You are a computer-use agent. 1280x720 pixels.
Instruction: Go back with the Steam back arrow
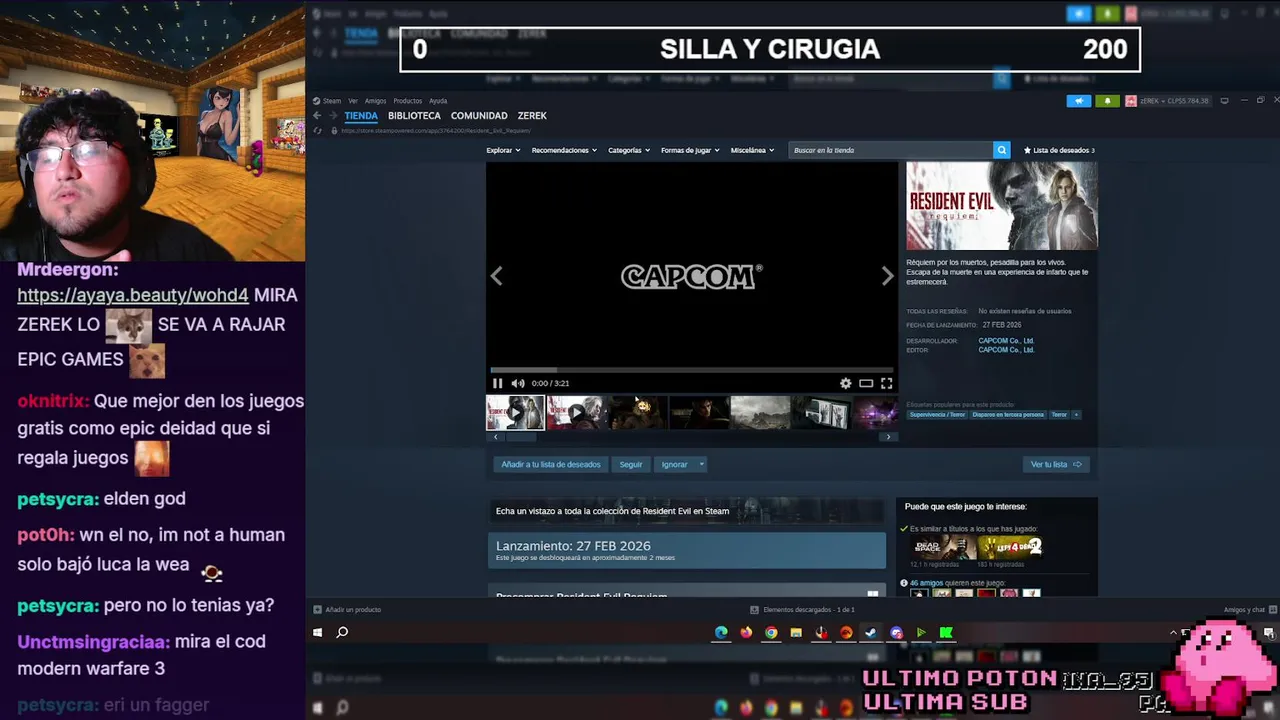pyautogui.click(x=318, y=116)
